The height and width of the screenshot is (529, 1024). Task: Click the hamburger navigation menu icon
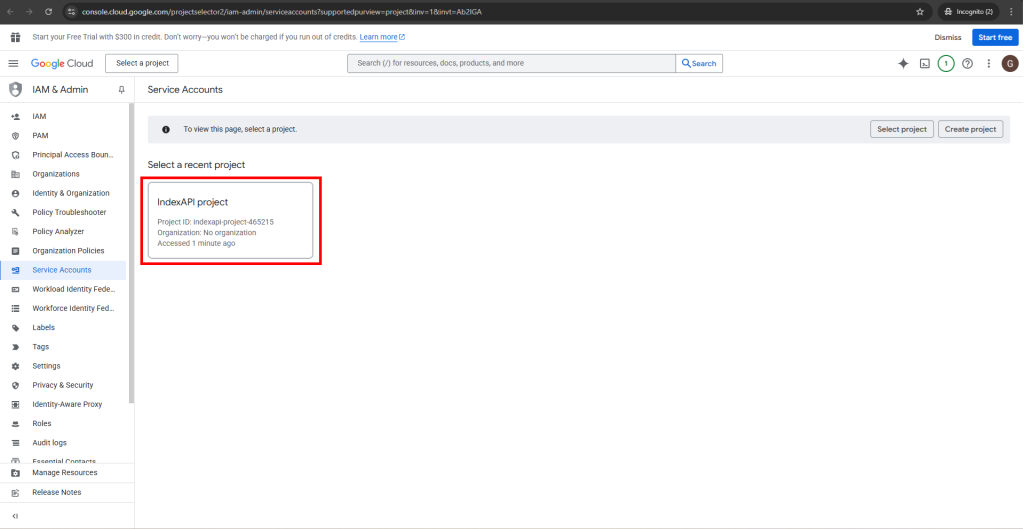pos(14,63)
